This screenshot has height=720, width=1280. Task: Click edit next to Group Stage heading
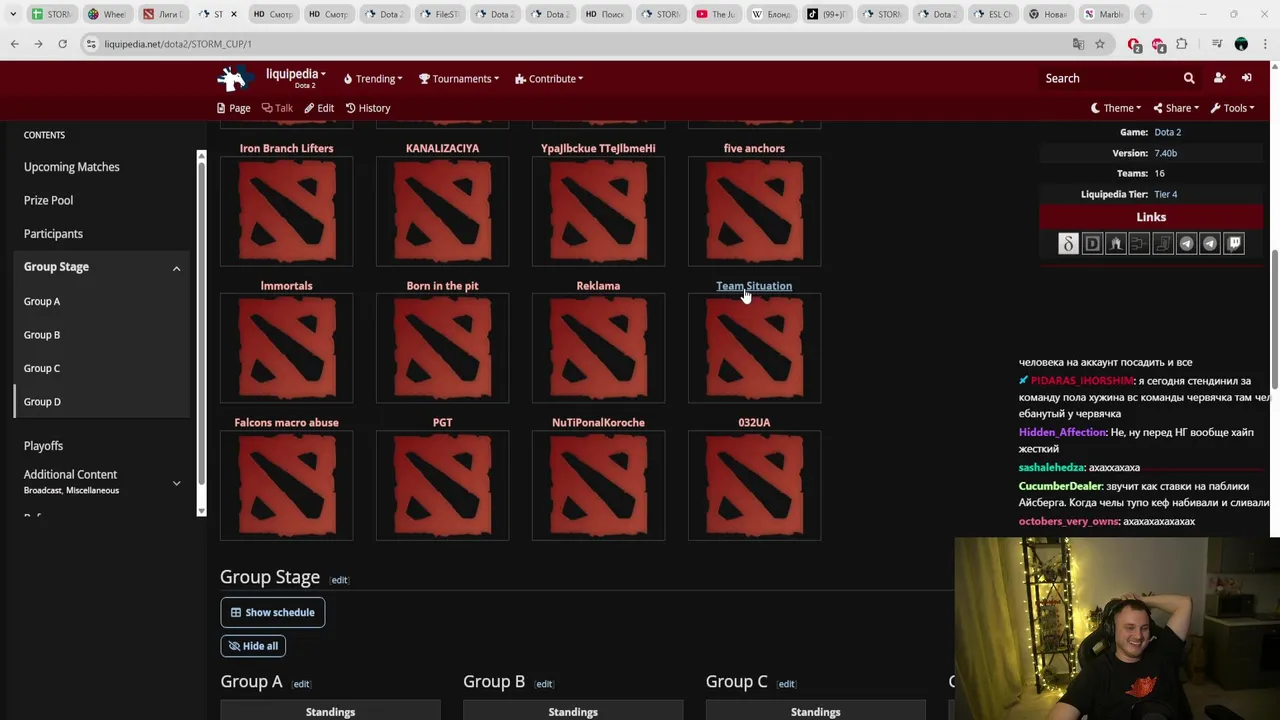click(x=339, y=580)
